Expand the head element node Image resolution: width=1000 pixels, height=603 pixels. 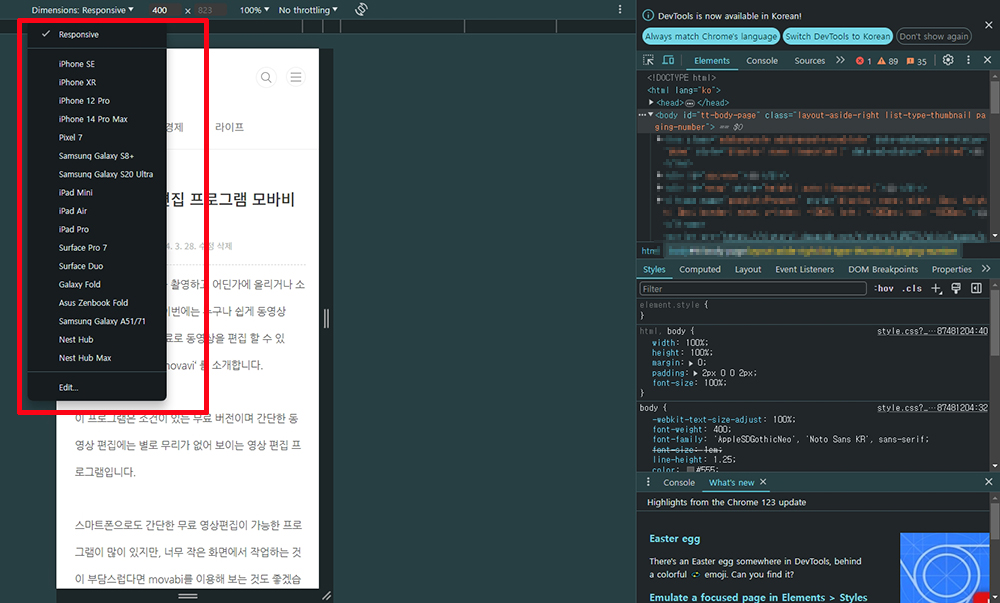[651, 102]
